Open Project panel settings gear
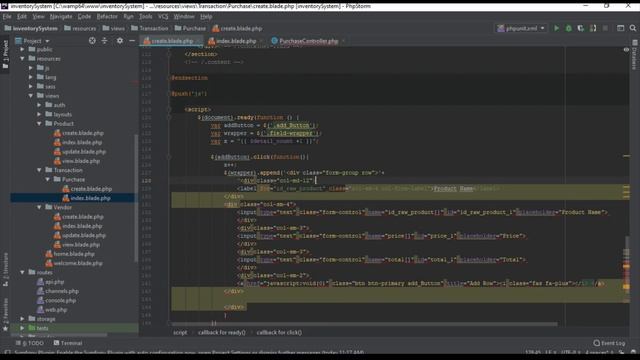The image size is (640, 360). pyautogui.click(x=120, y=41)
